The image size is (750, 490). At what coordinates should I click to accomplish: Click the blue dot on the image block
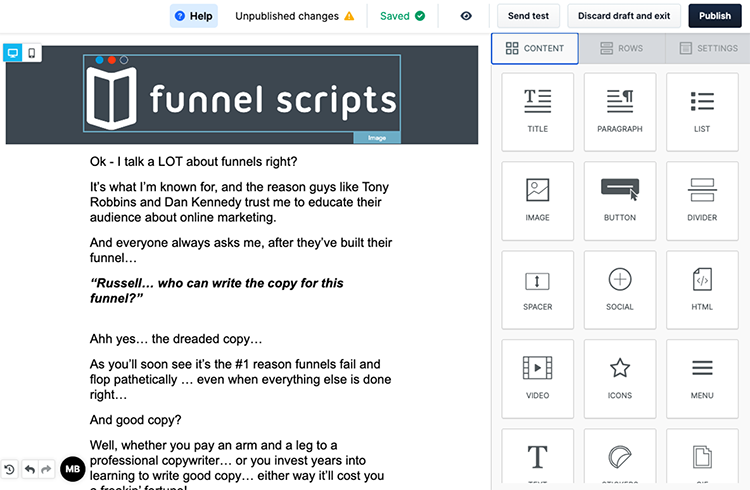pyautogui.click(x=100, y=60)
